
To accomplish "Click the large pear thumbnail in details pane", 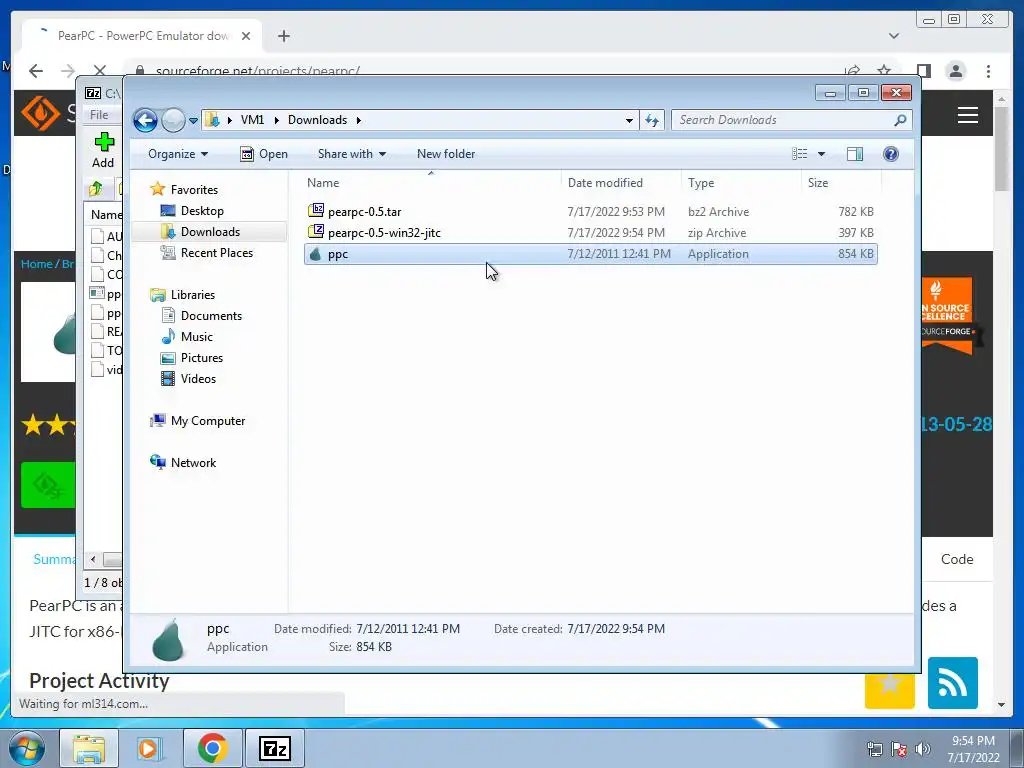I will (x=168, y=639).
